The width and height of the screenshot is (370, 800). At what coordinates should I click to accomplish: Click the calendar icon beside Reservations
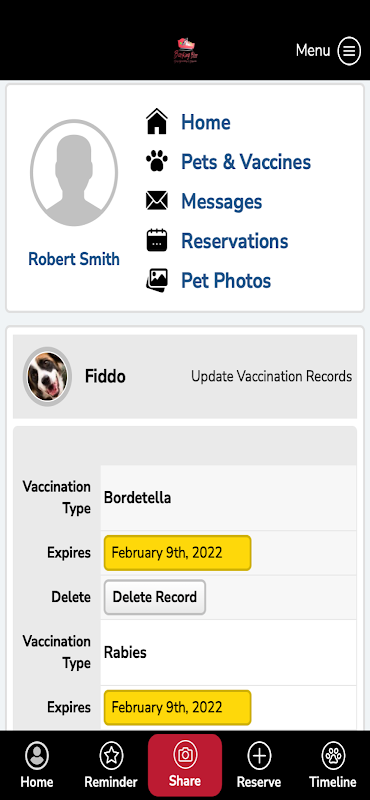coord(157,240)
